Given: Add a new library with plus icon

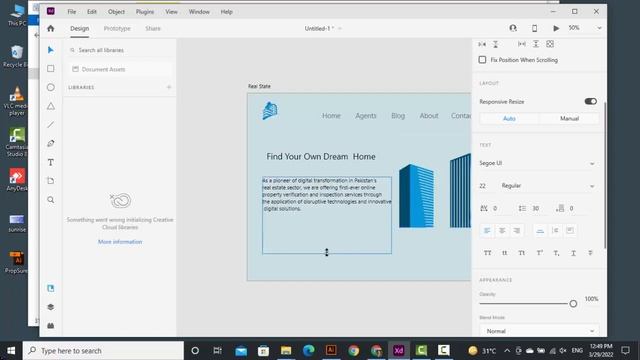Looking at the screenshot, I should pos(169,87).
